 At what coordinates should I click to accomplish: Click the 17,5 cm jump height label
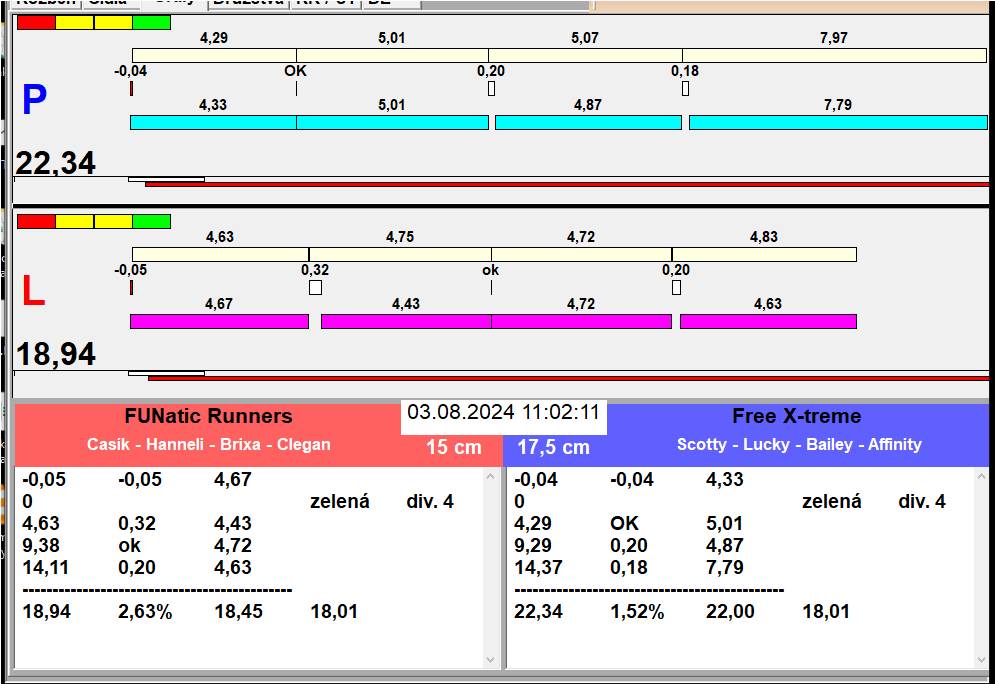click(553, 447)
